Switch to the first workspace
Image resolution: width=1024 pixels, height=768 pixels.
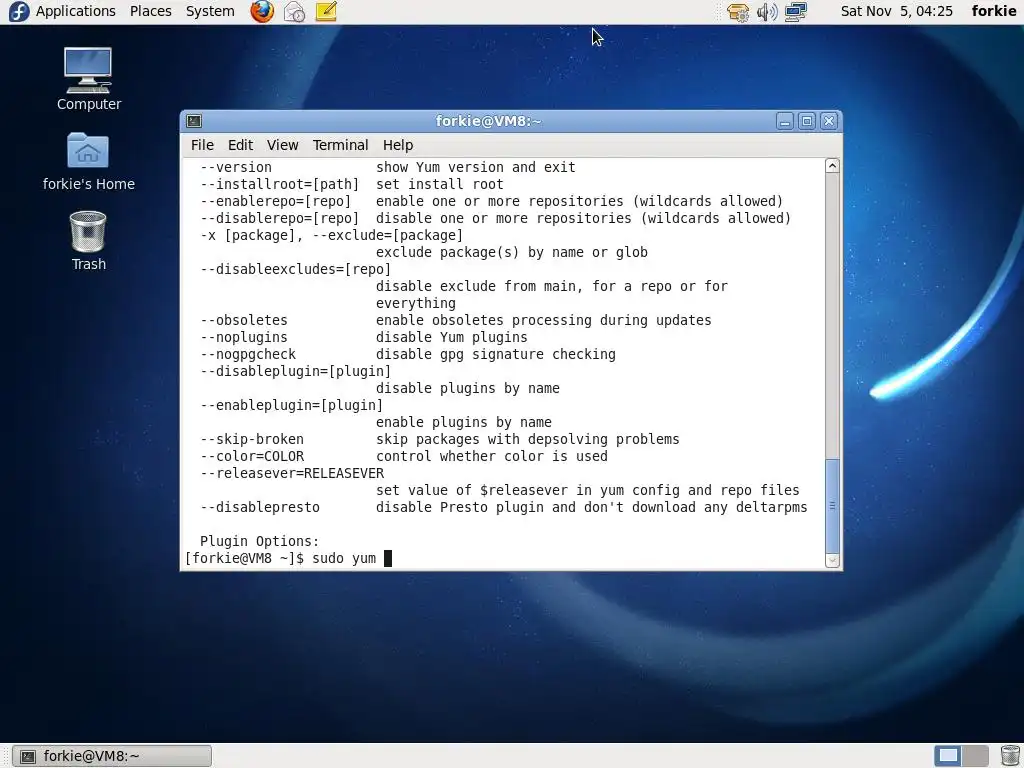[948, 756]
